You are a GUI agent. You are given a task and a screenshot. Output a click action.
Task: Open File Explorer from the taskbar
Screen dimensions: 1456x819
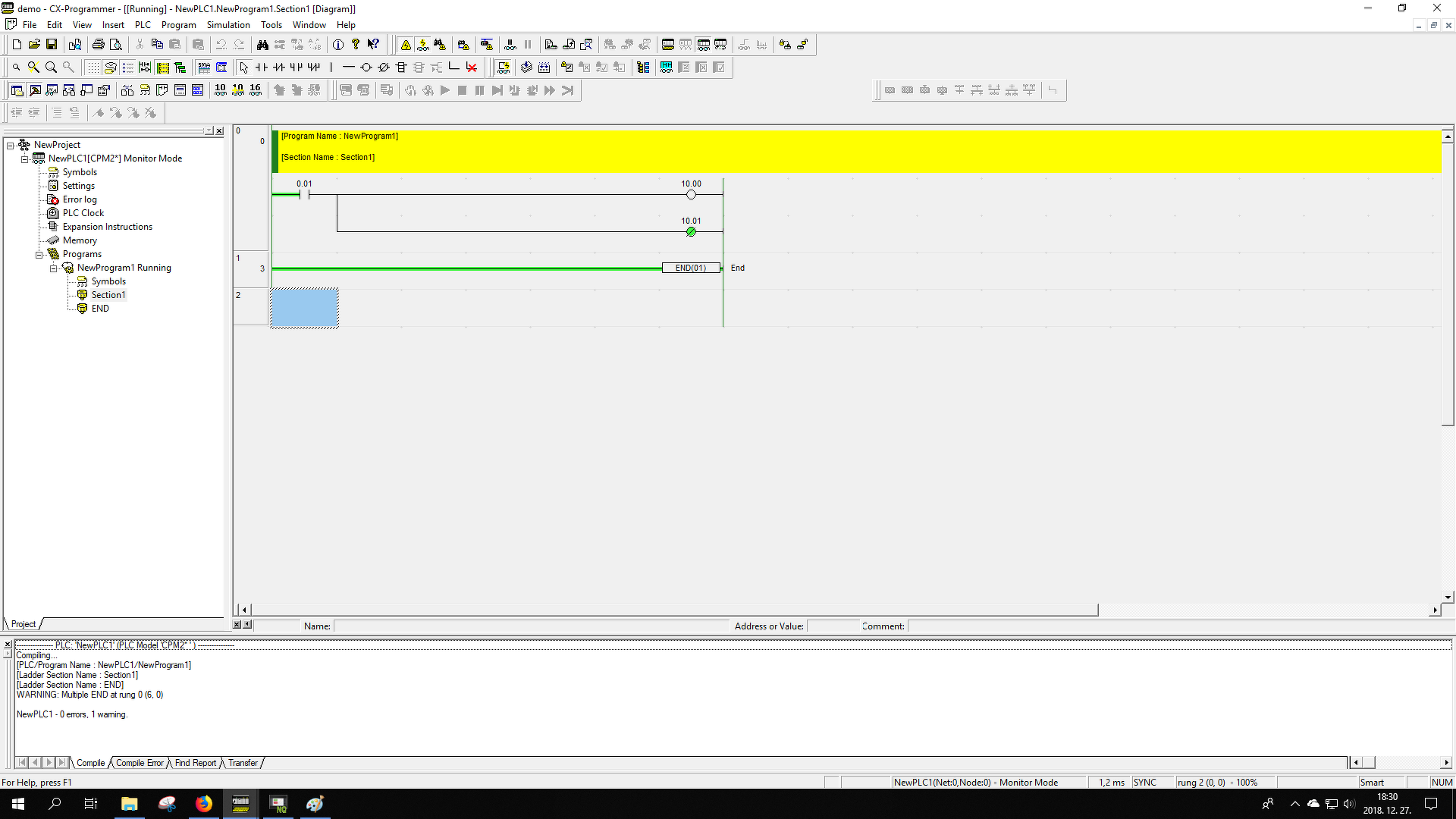coord(130,804)
